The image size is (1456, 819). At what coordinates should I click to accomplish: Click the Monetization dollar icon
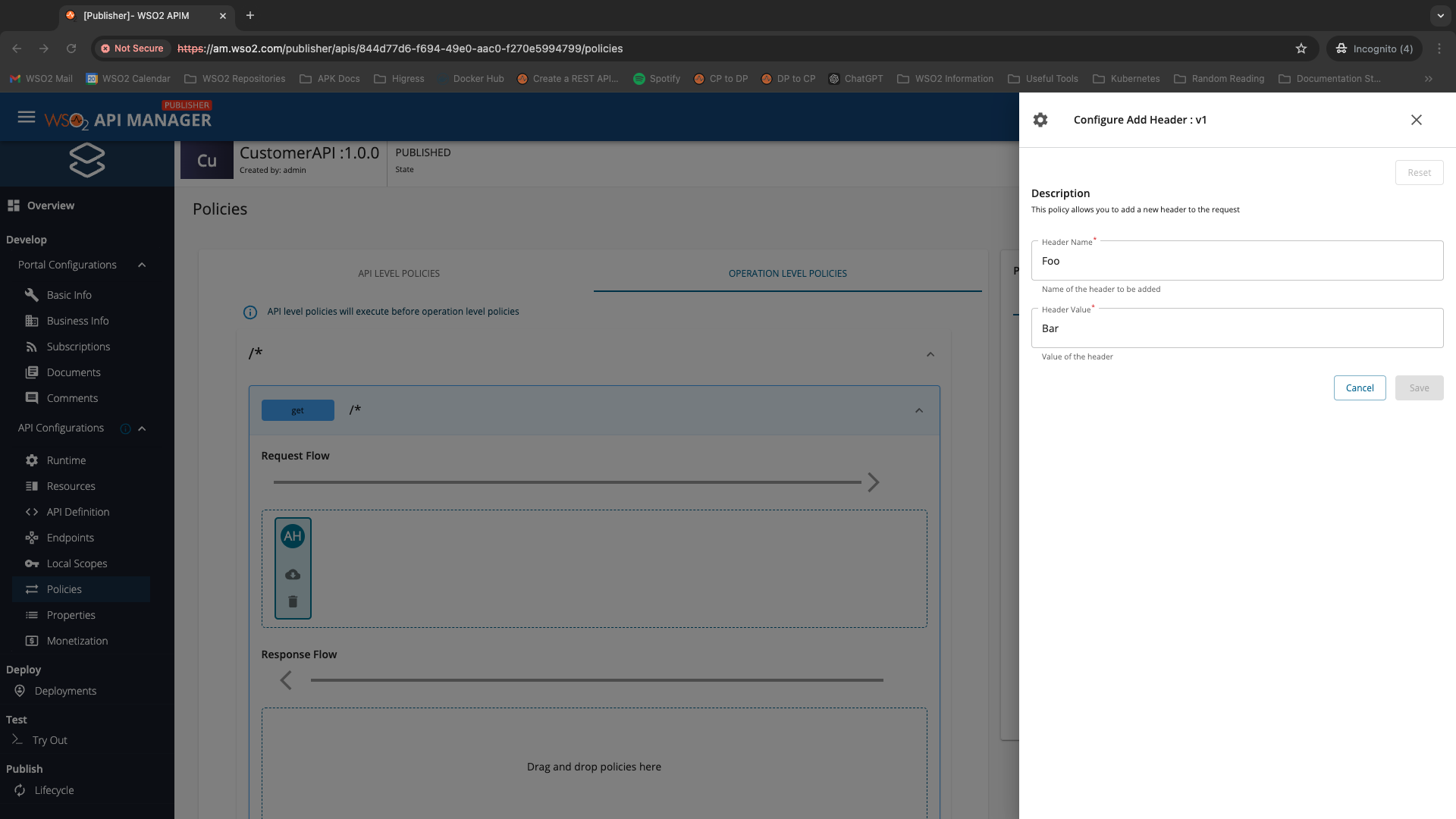(x=32, y=641)
